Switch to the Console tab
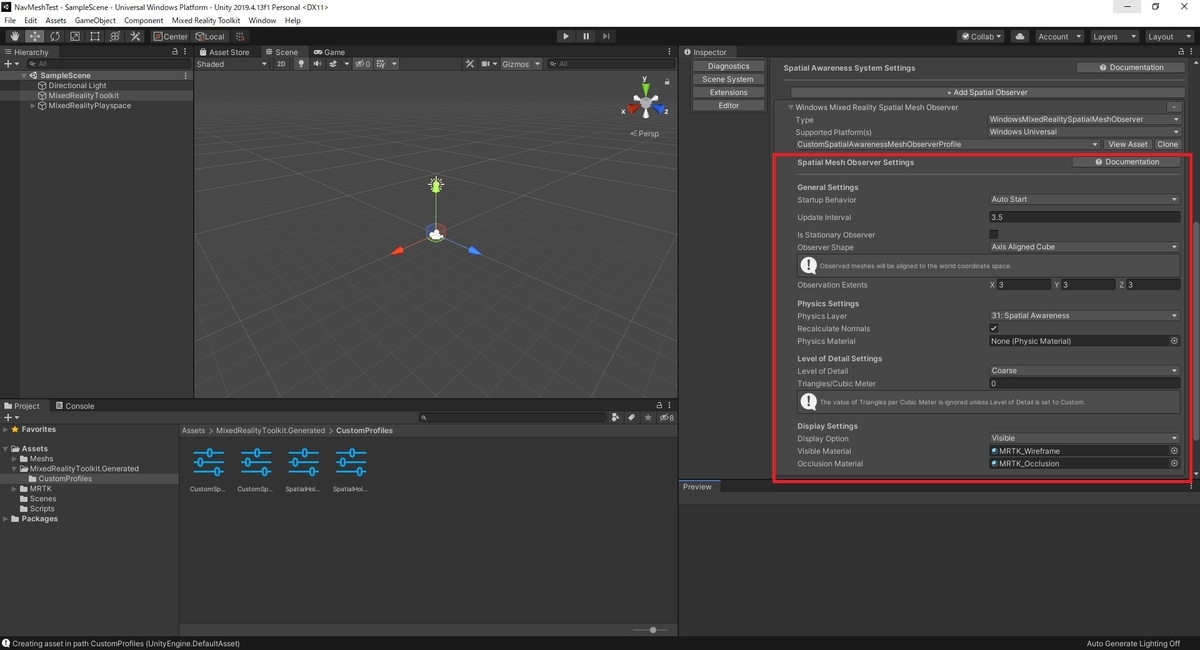Viewport: 1200px width, 650px height. pos(75,406)
